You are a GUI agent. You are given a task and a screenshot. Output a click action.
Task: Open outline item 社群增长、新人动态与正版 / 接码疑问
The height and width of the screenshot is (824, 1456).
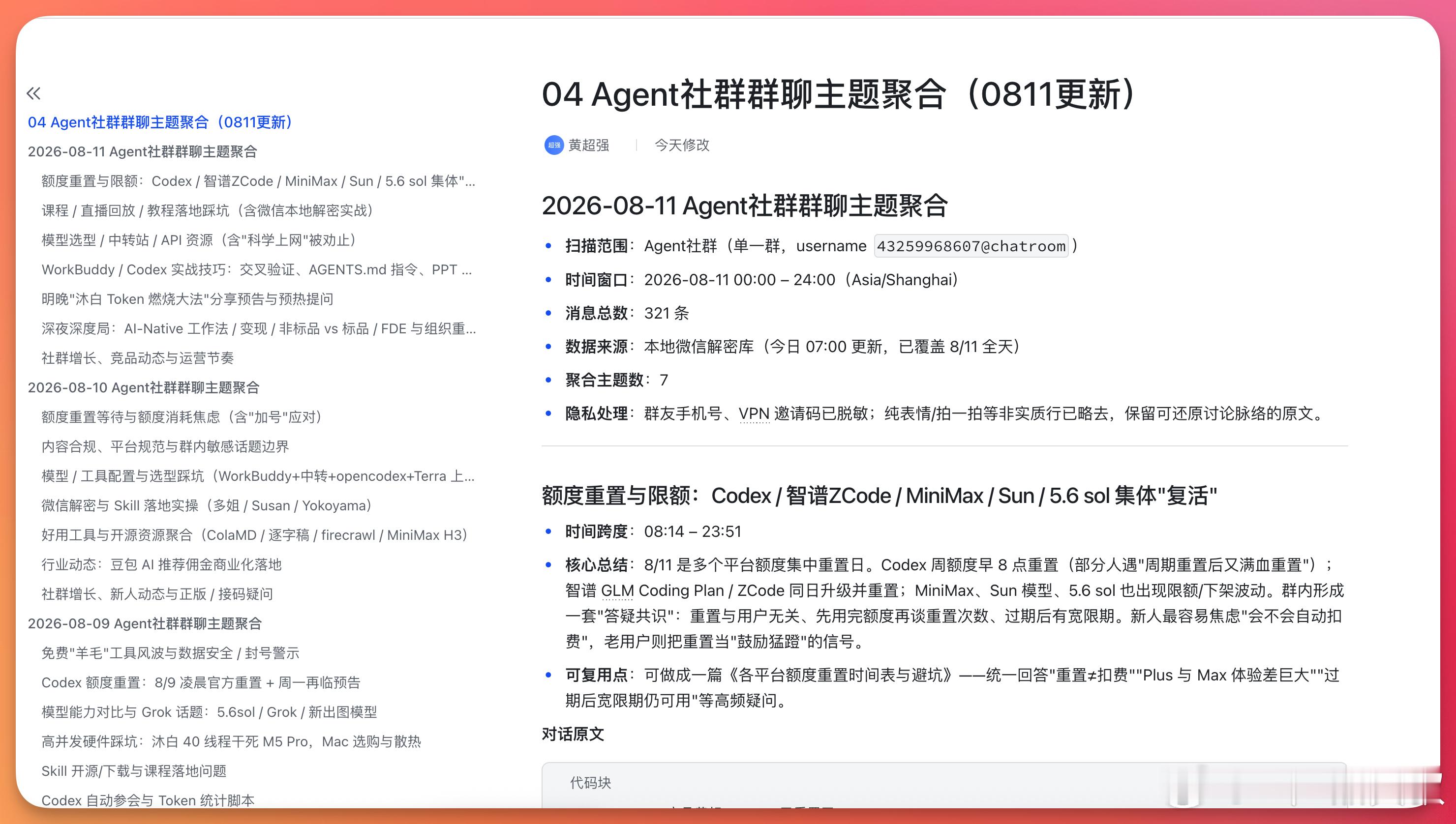[157, 594]
